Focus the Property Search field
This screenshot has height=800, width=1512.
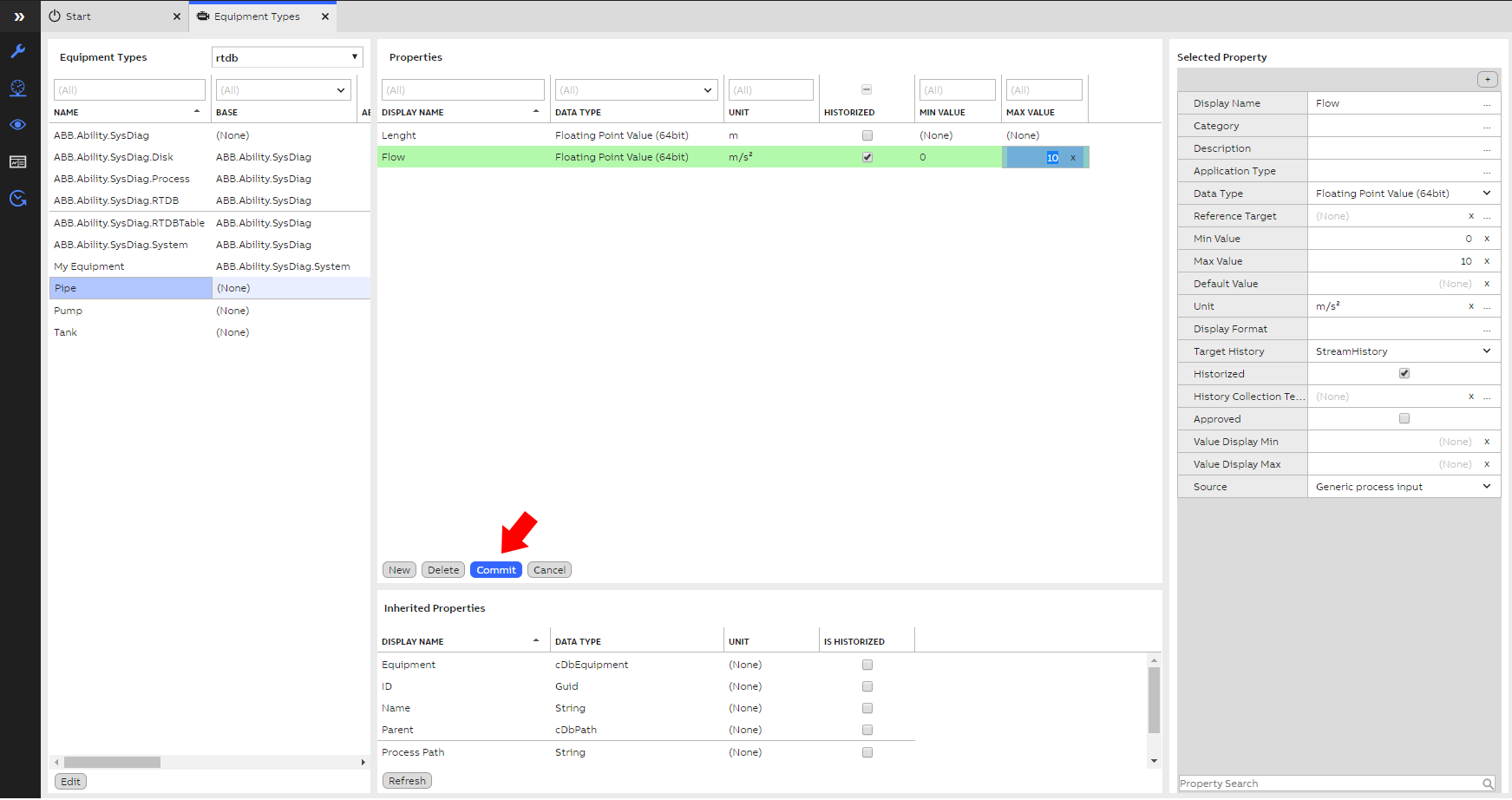[1330, 784]
